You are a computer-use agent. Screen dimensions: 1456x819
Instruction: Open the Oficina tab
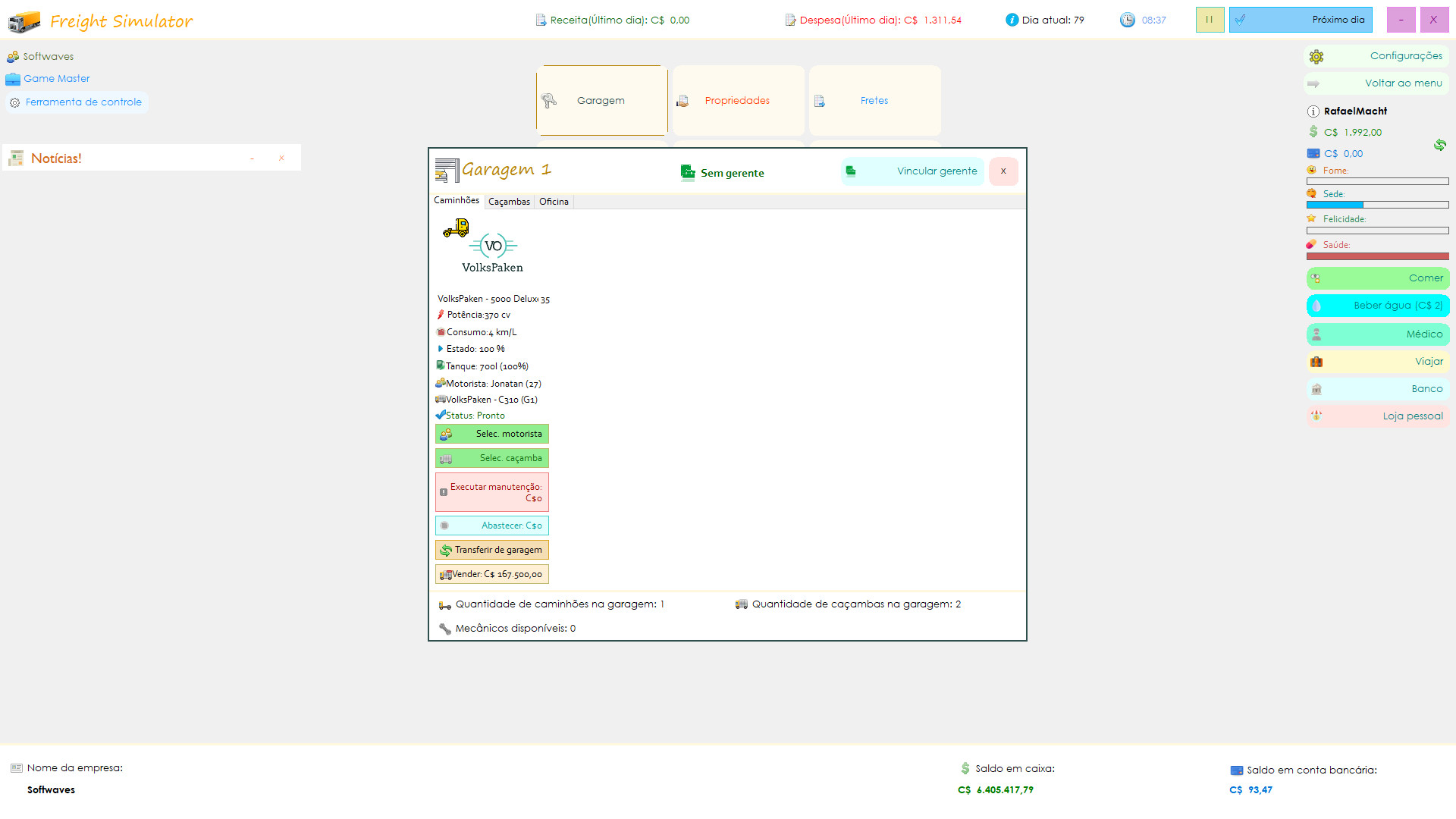click(x=554, y=202)
